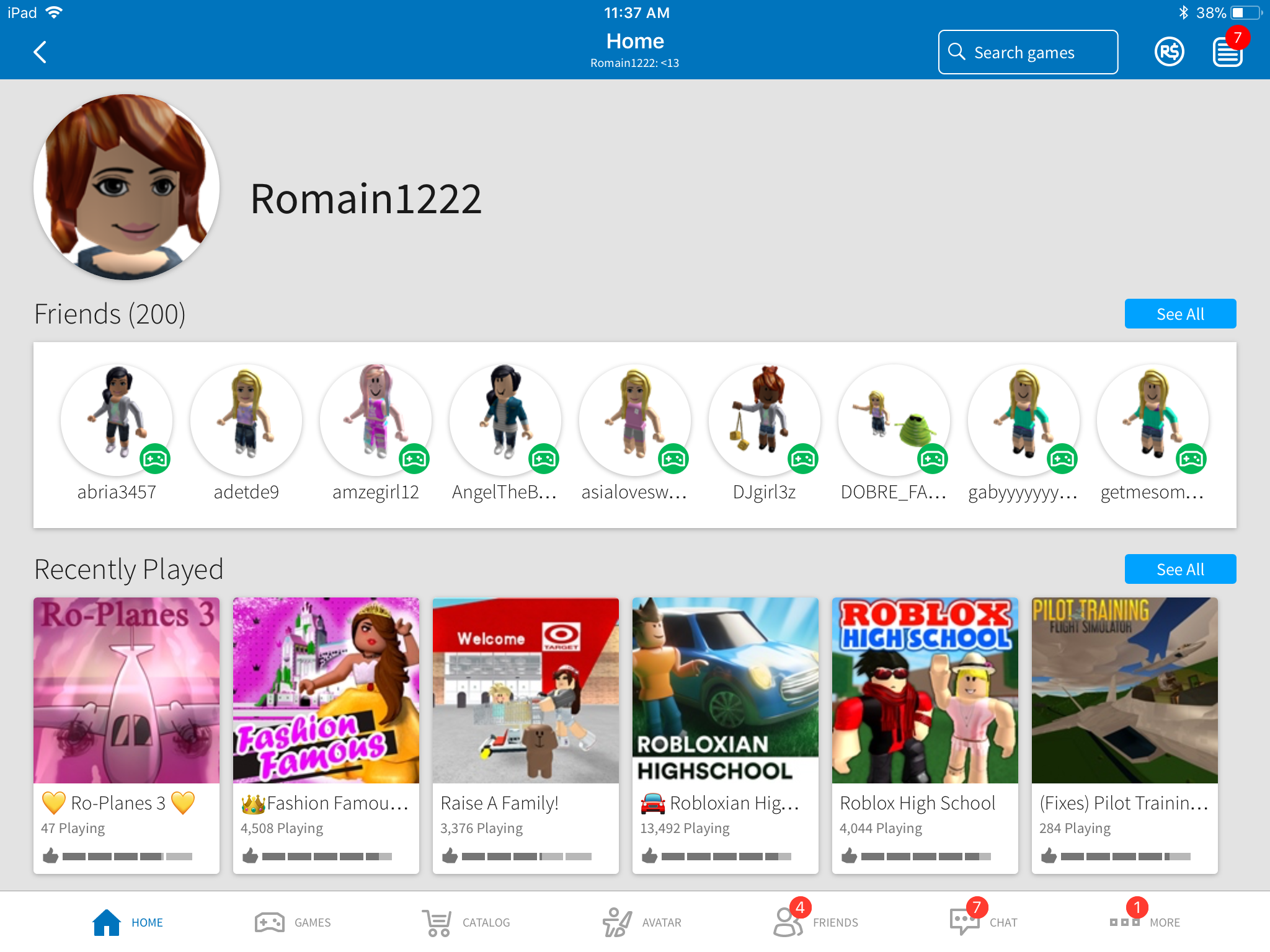Tap the red badge on notifications
Image resolution: width=1270 pixels, height=952 pixels.
coord(1238,37)
